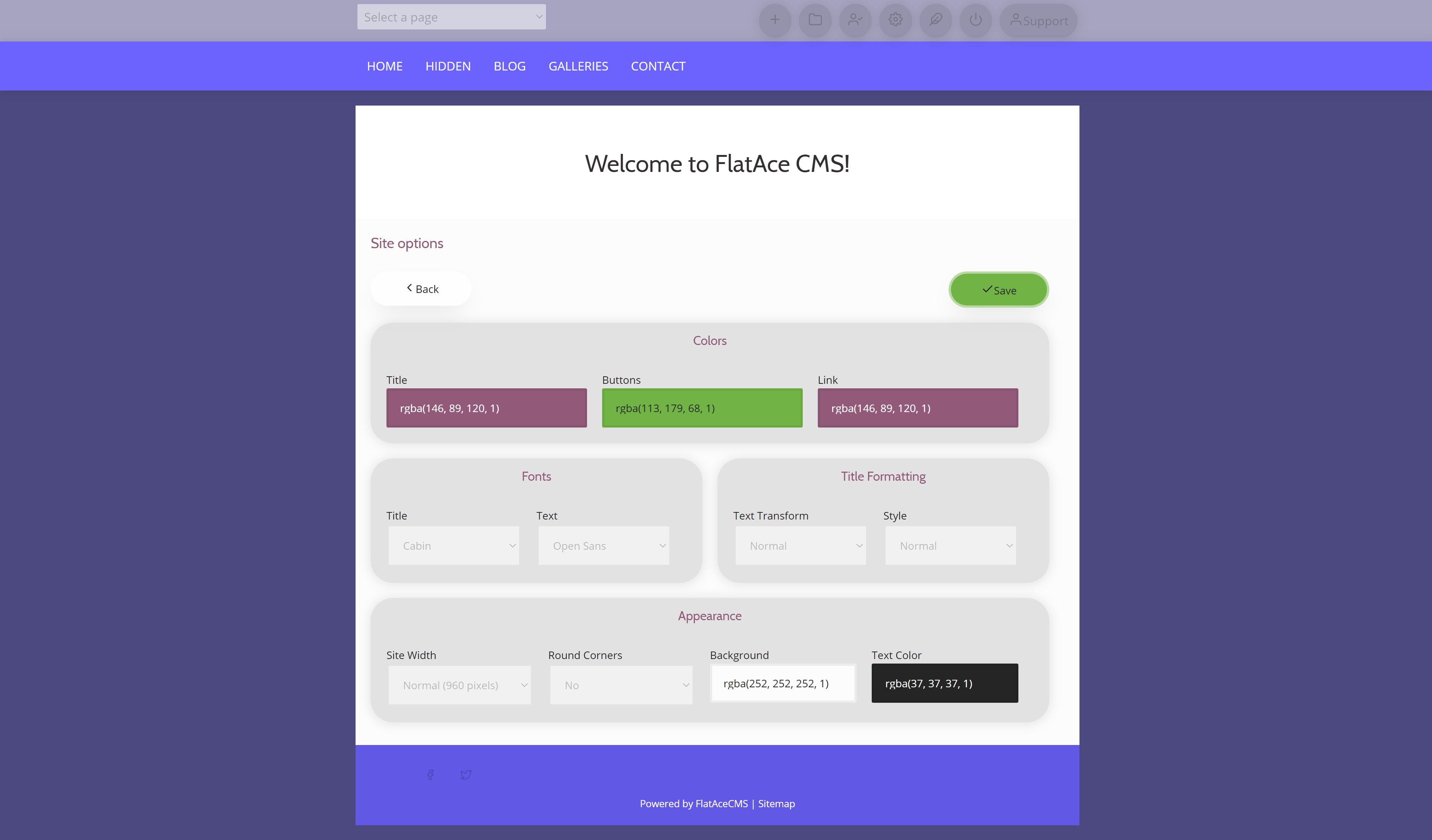Open the Select a page dropdown
1432x840 pixels.
point(451,17)
